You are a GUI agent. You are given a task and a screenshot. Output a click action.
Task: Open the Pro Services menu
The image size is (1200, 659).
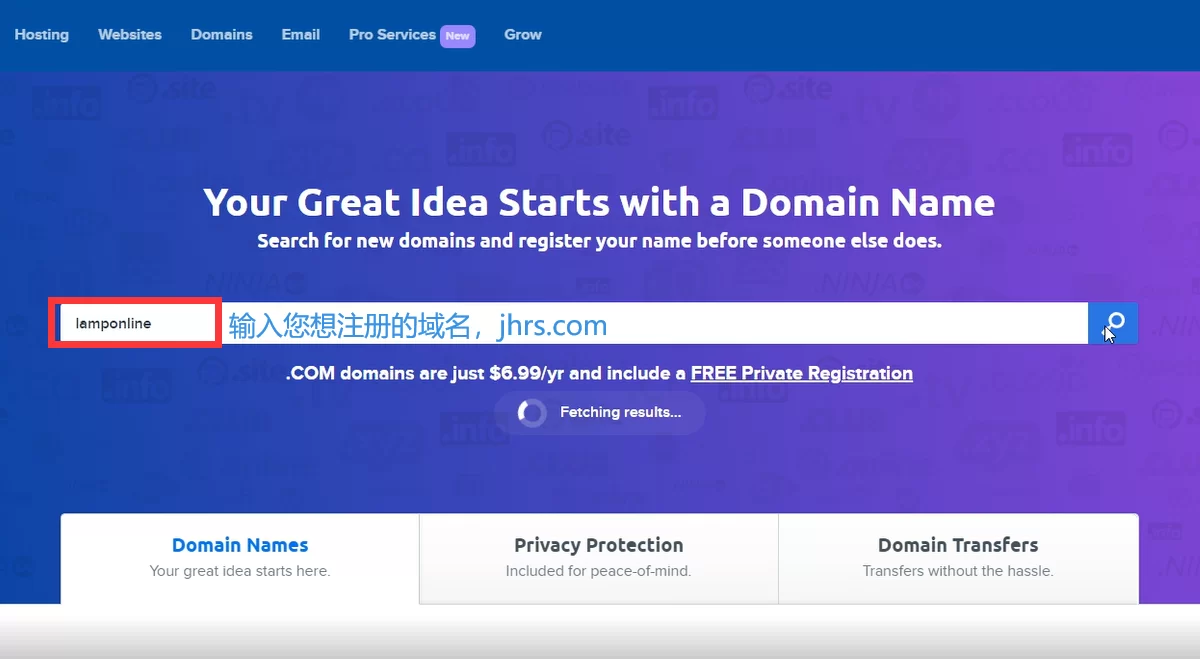(x=392, y=34)
